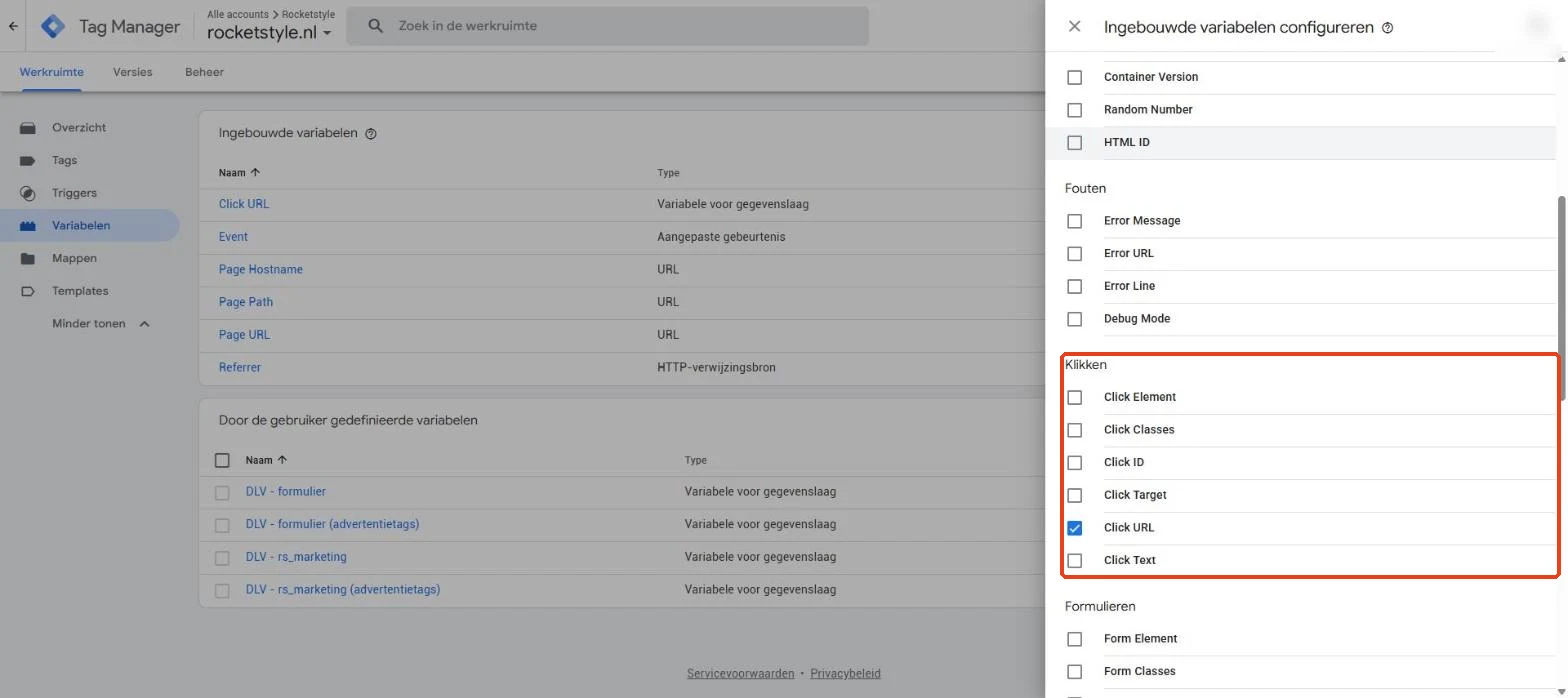Viewport: 1568px width, 698px height.
Task: Select DLV - formulier (advertentietags) row checkbox
Action: click(x=222, y=525)
